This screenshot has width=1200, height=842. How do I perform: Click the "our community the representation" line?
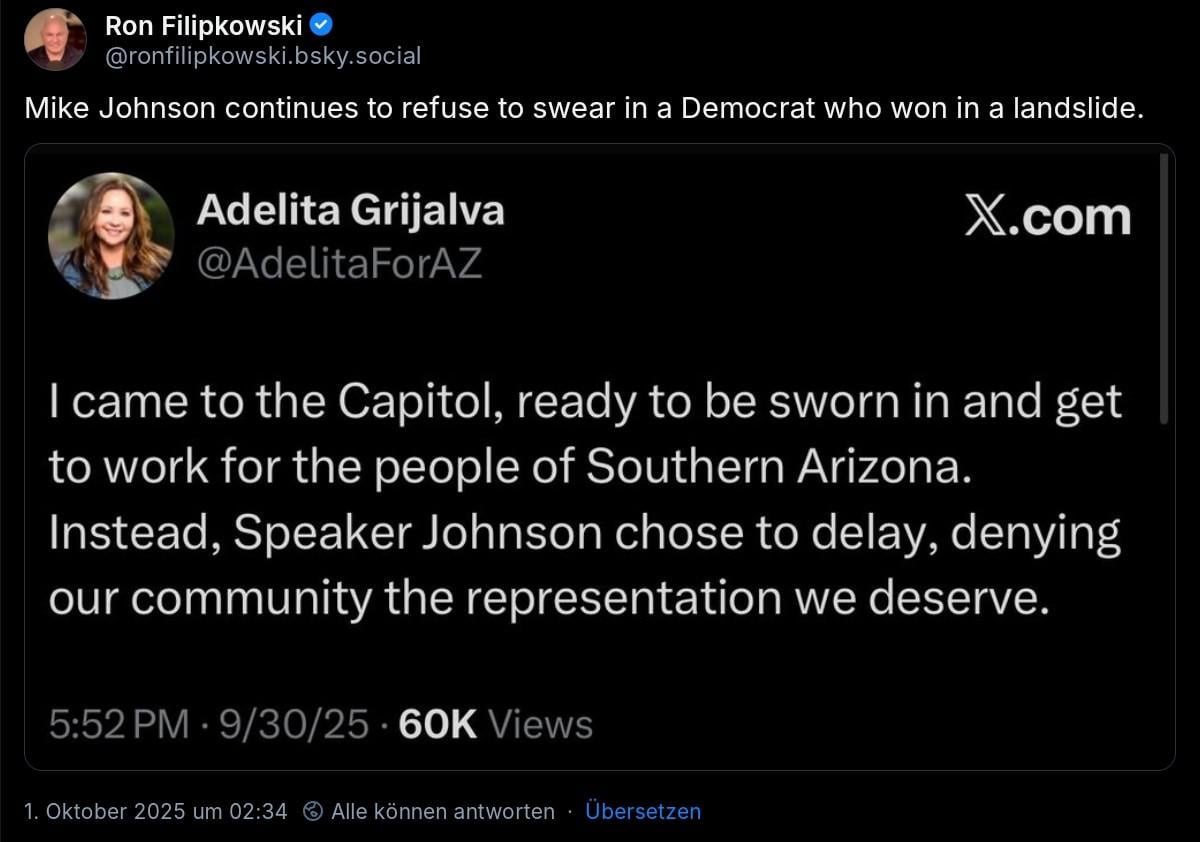[549, 598]
